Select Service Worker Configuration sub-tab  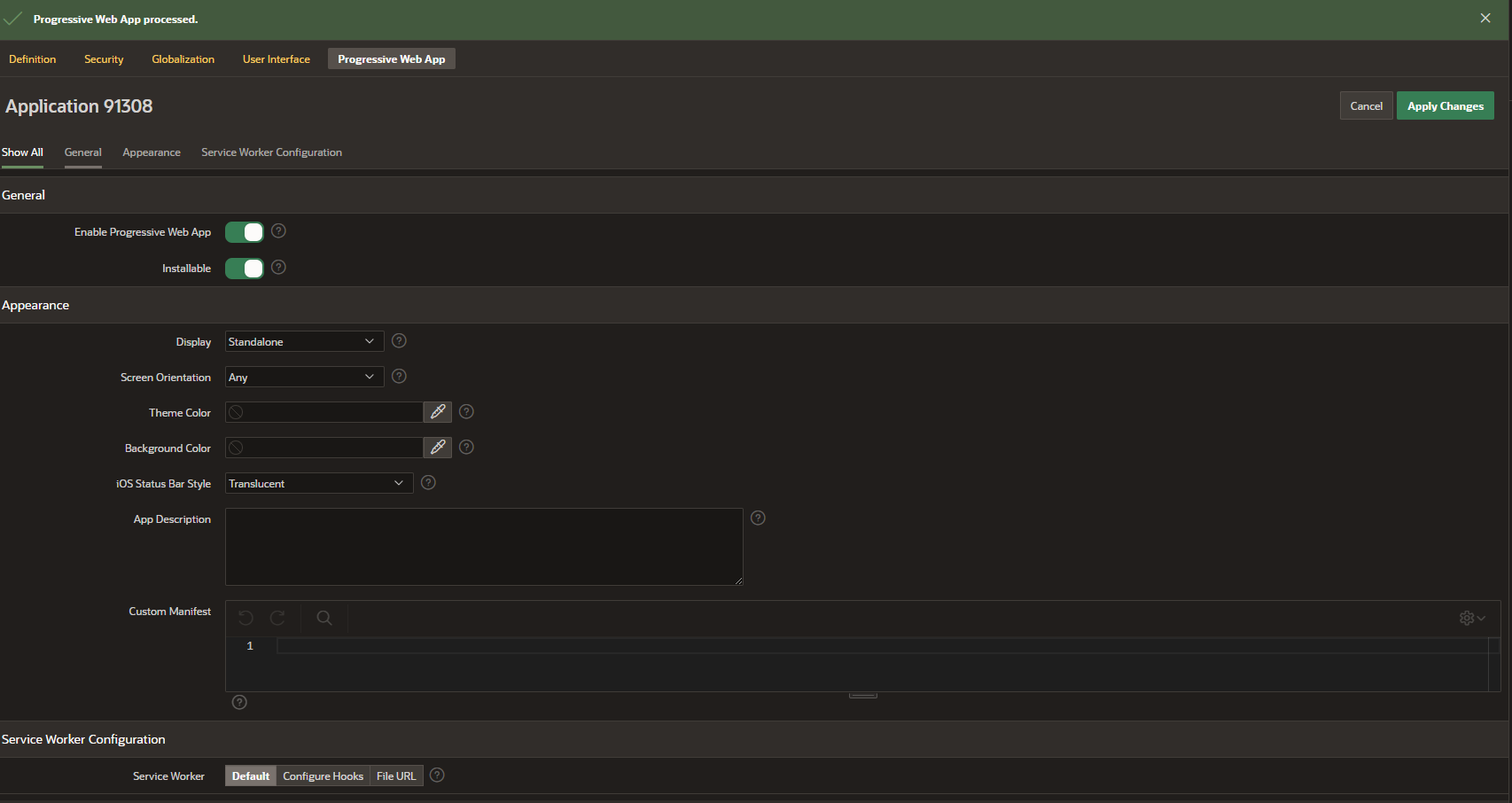271,152
